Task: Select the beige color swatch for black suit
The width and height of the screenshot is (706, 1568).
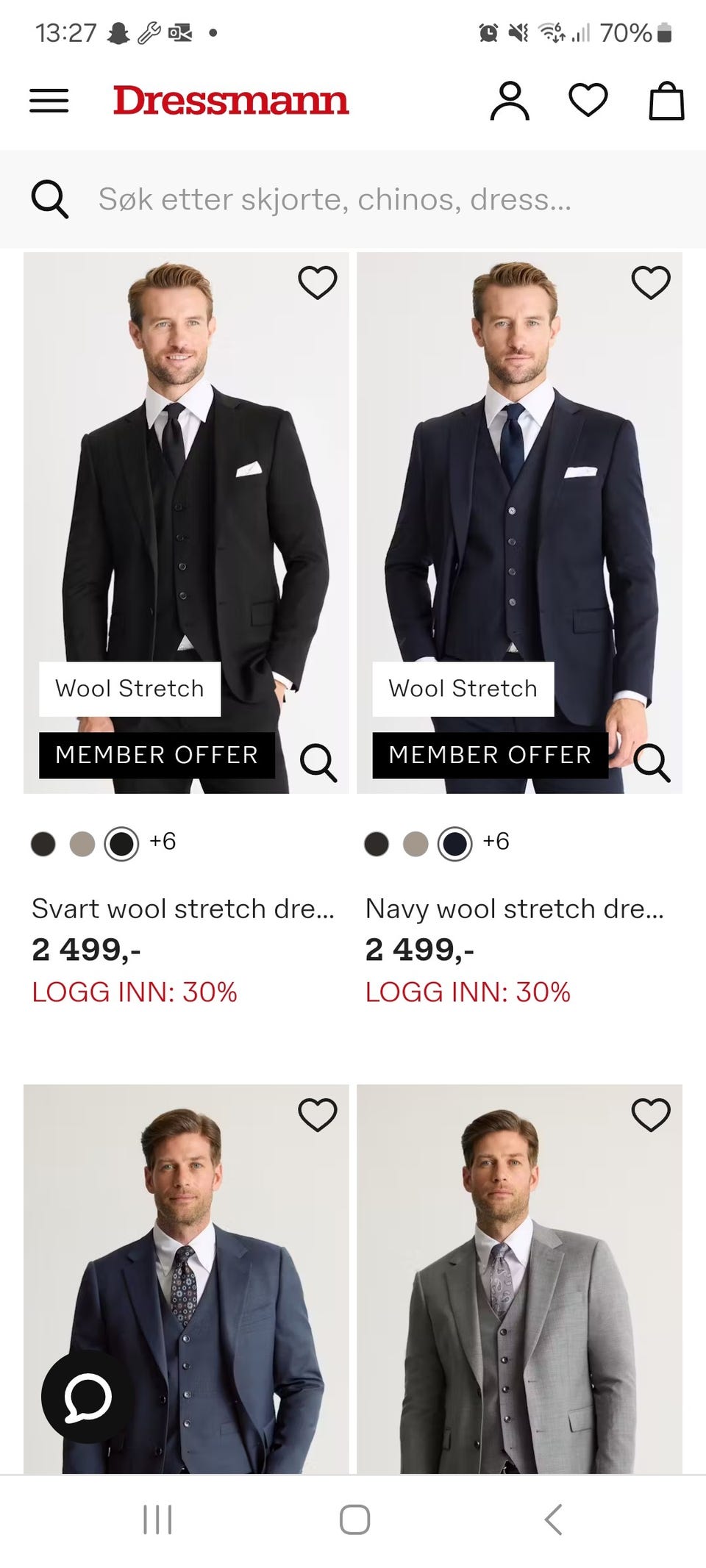Action: click(x=82, y=844)
